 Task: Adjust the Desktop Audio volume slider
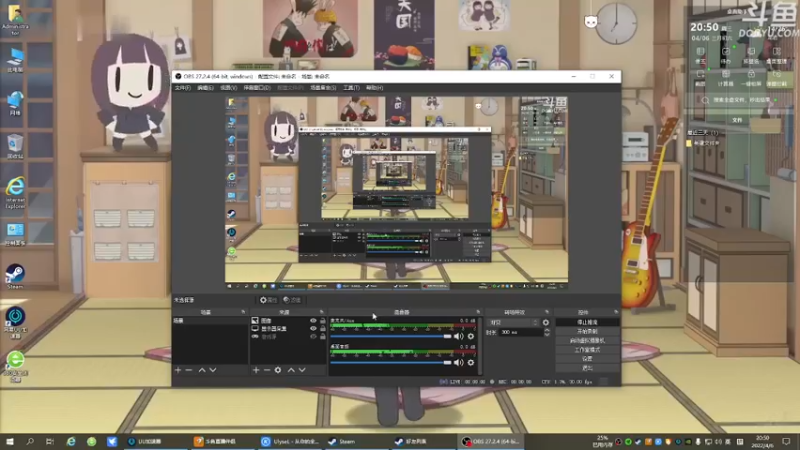[391, 363]
